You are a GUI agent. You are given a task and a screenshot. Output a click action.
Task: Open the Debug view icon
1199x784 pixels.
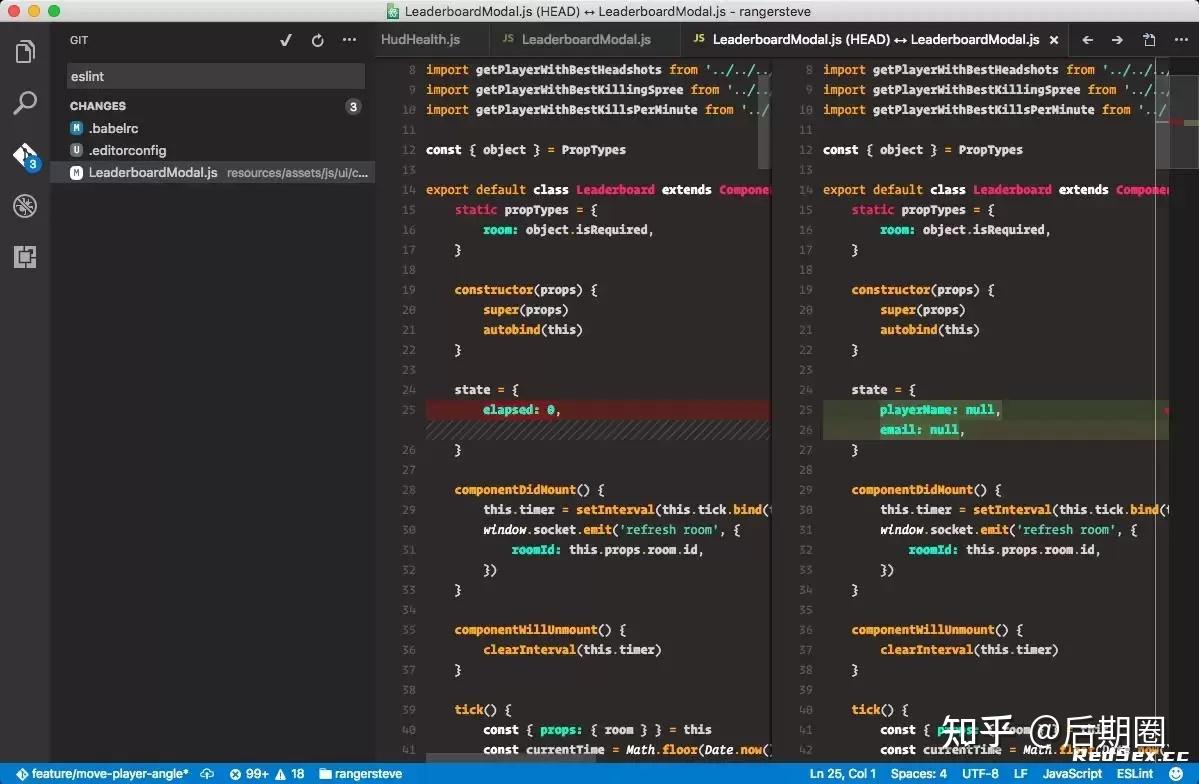click(24, 206)
